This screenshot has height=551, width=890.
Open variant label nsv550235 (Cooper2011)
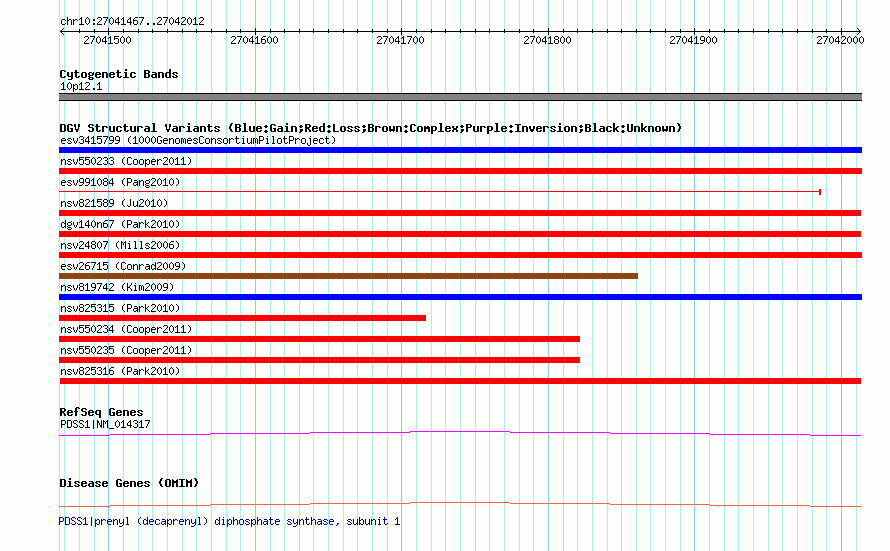[x=126, y=350]
